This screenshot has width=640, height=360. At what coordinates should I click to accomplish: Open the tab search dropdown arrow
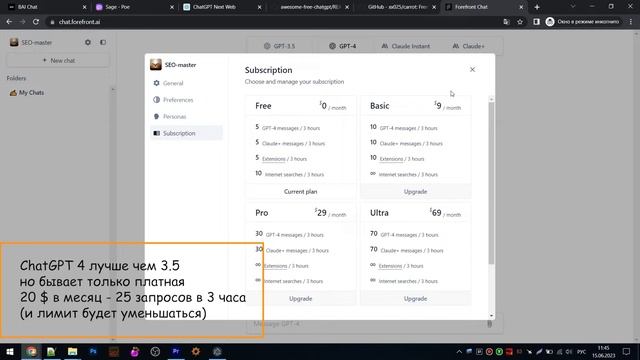click(x=573, y=7)
